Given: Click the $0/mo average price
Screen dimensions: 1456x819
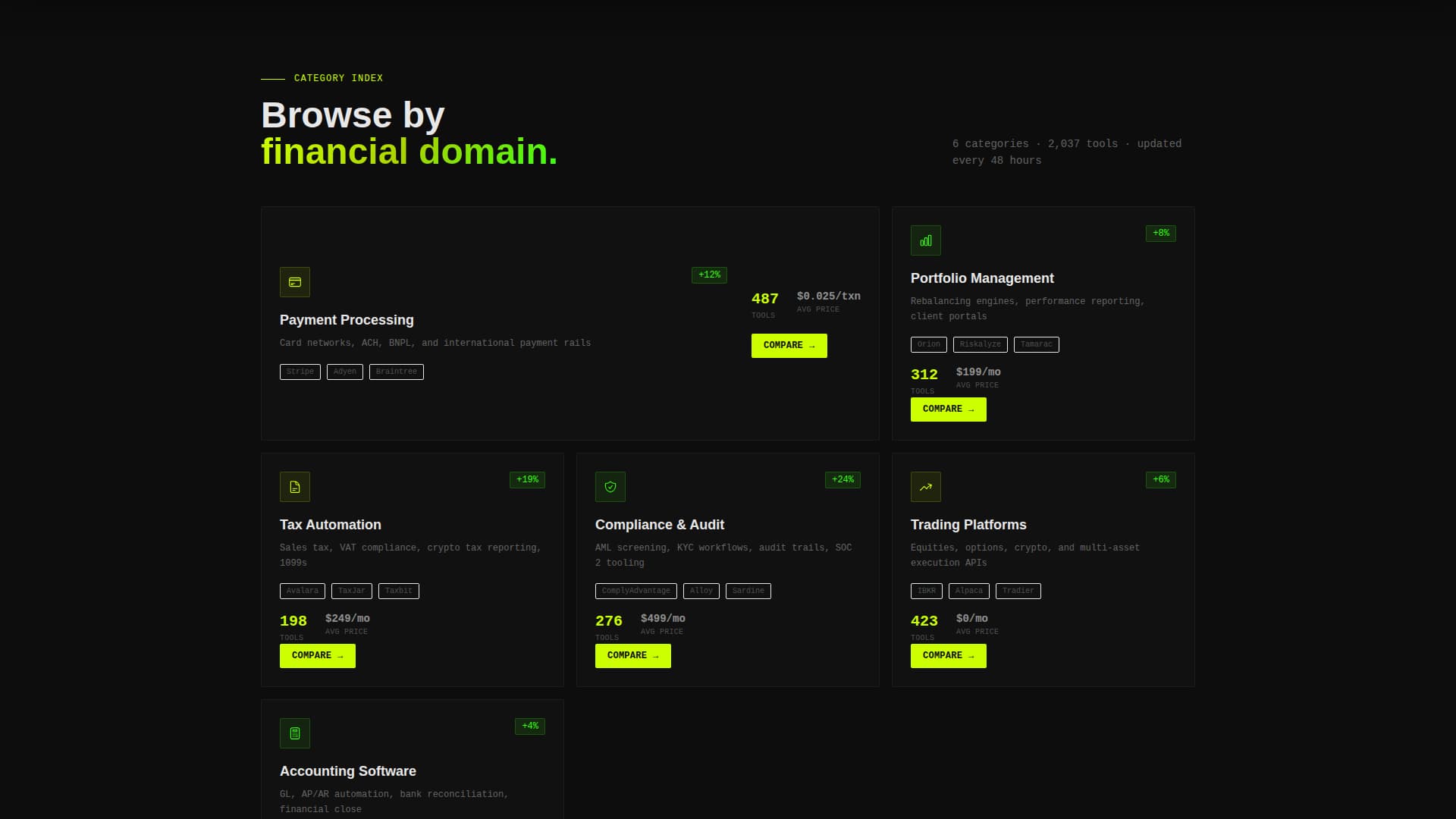Looking at the screenshot, I should coord(972,619).
